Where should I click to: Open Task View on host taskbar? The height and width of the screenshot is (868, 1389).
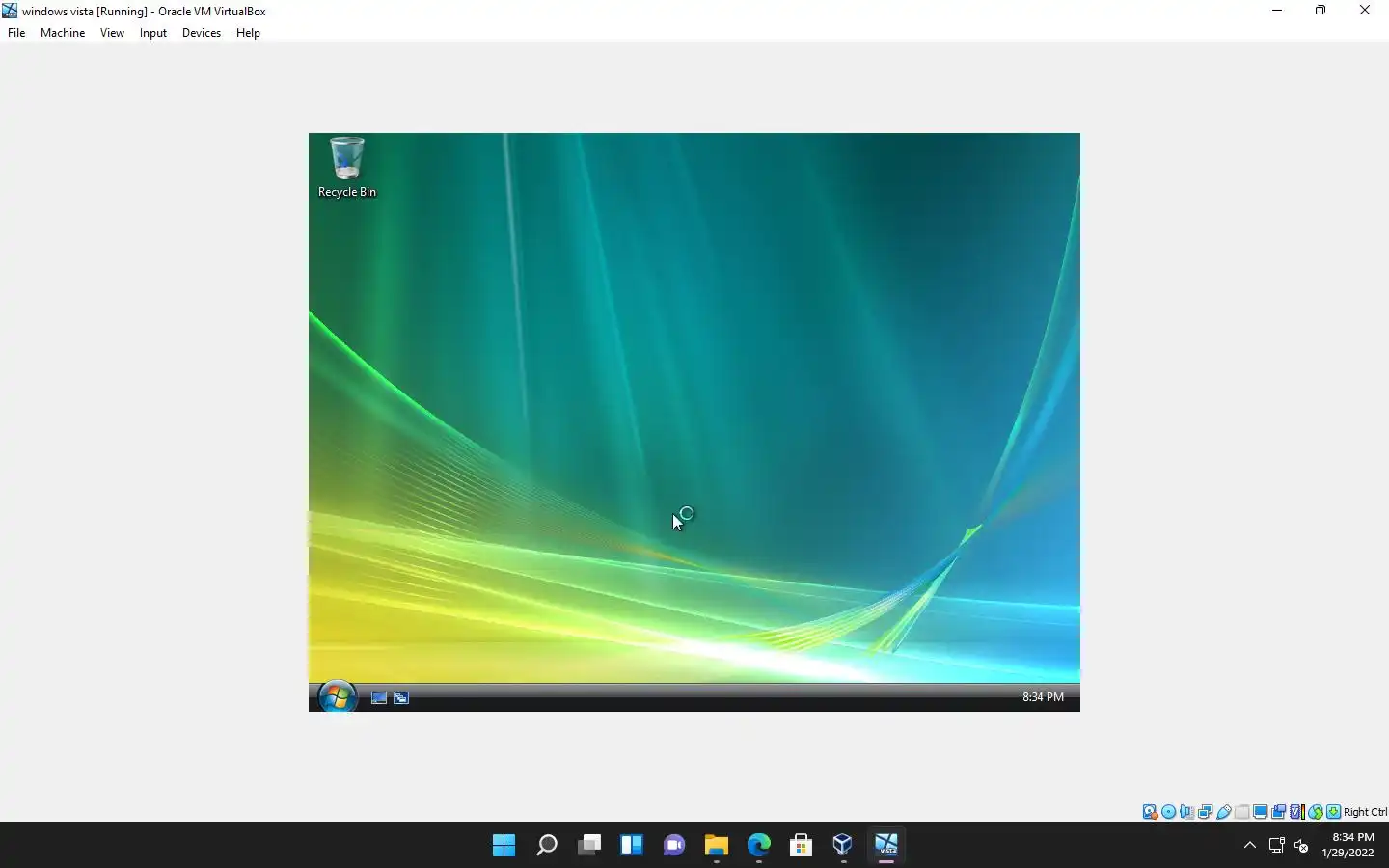click(589, 846)
